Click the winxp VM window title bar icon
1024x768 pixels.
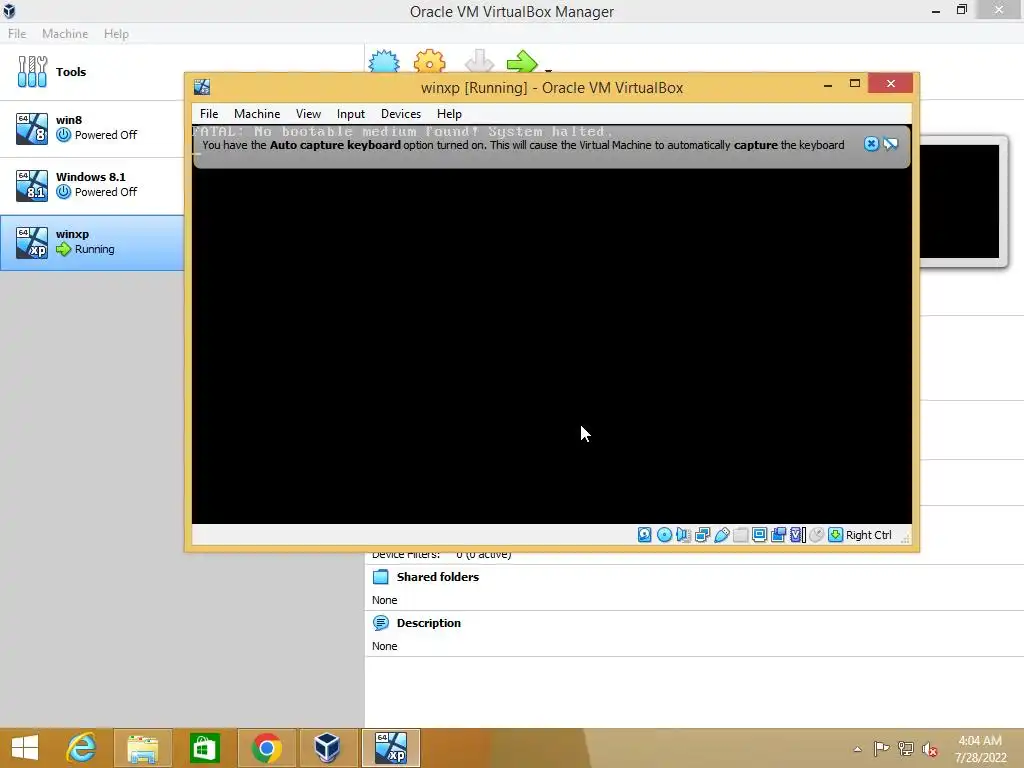[x=202, y=87]
